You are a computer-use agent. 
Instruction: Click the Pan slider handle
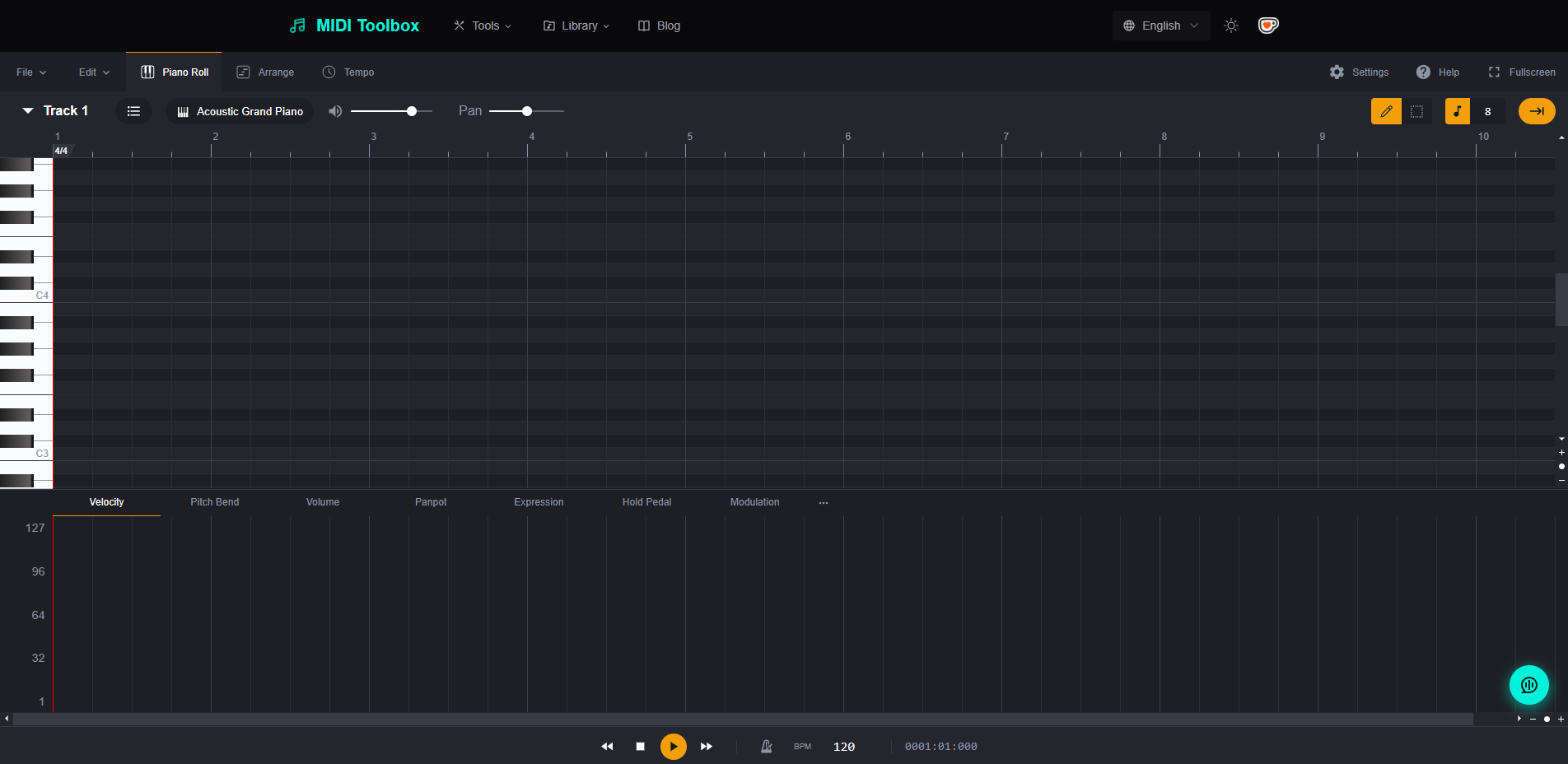click(x=527, y=111)
